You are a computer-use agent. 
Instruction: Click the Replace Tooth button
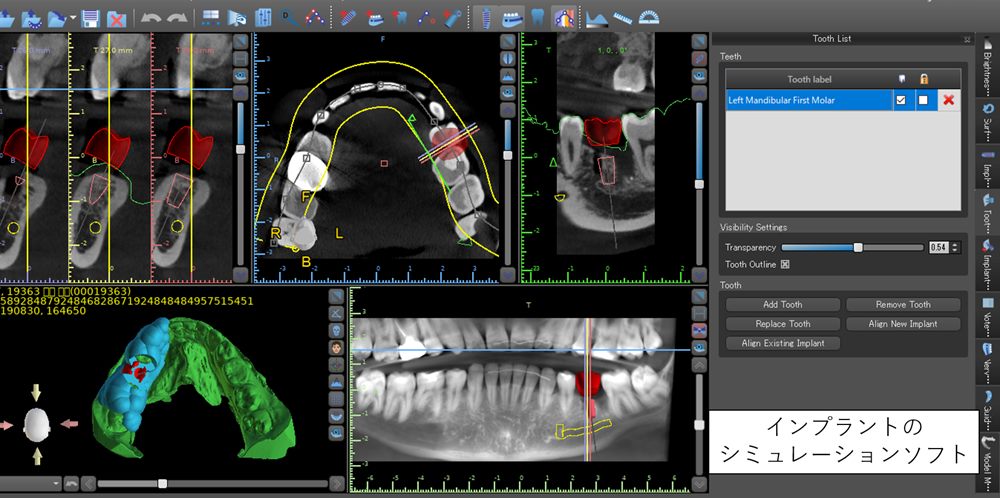pos(783,324)
